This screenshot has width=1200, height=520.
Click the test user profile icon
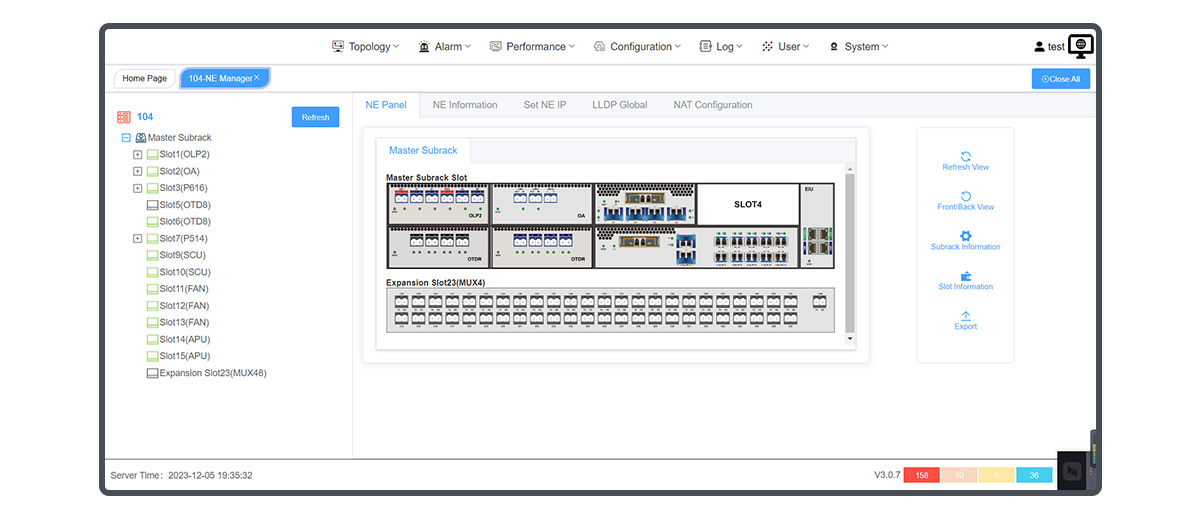(1040, 47)
